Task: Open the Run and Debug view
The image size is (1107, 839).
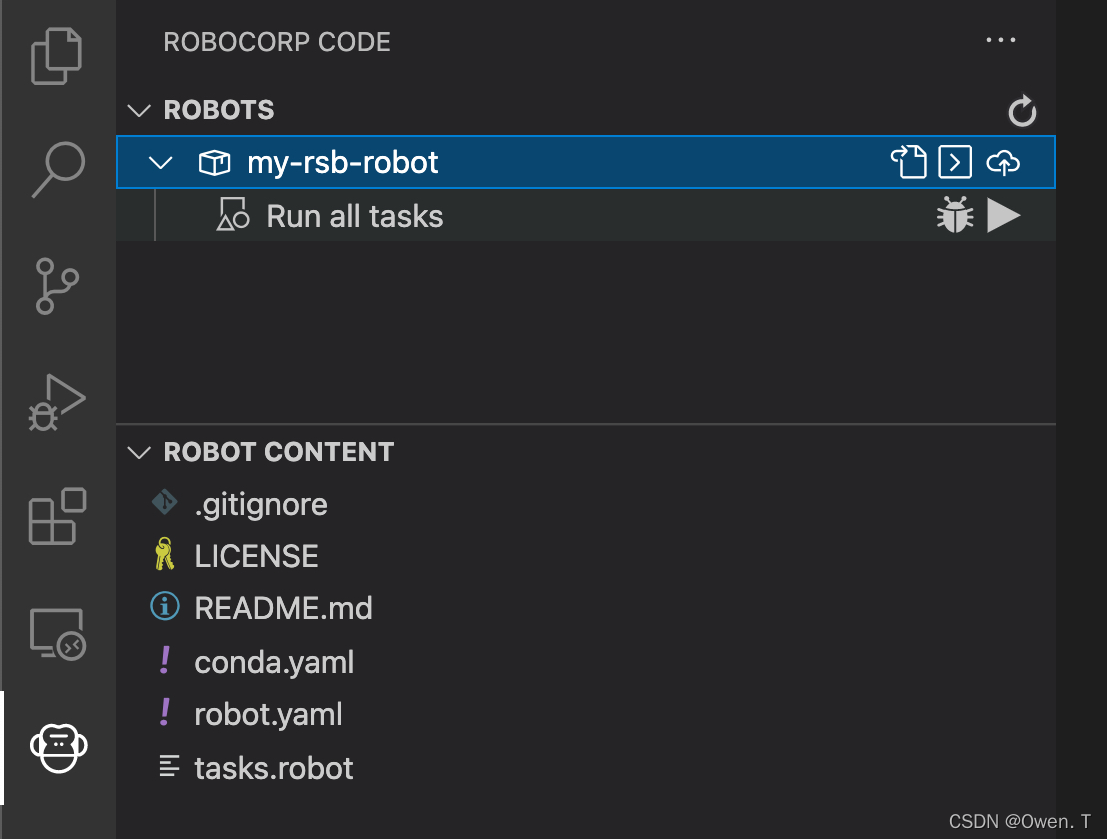Action: [56, 402]
